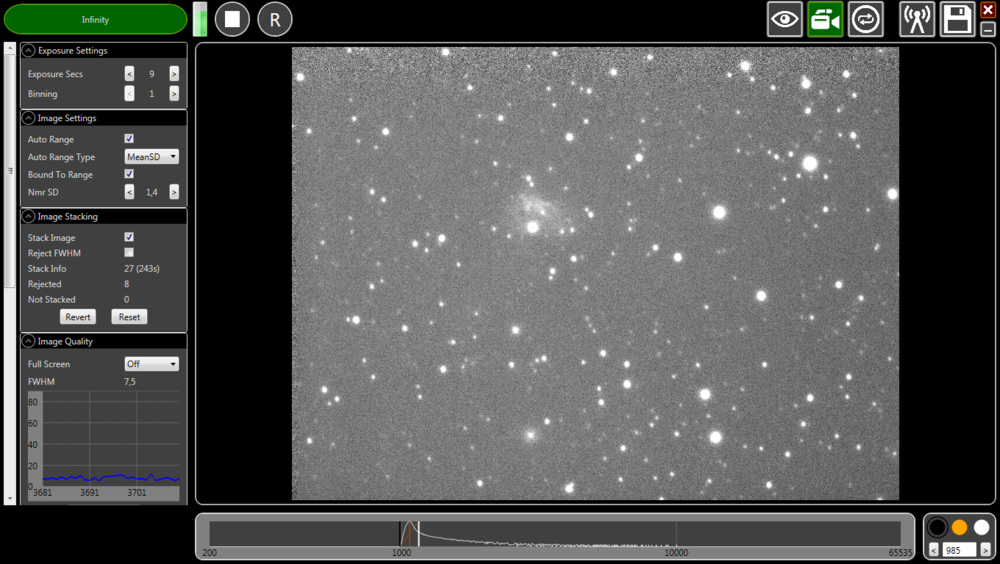Select the white point circle

point(982,528)
